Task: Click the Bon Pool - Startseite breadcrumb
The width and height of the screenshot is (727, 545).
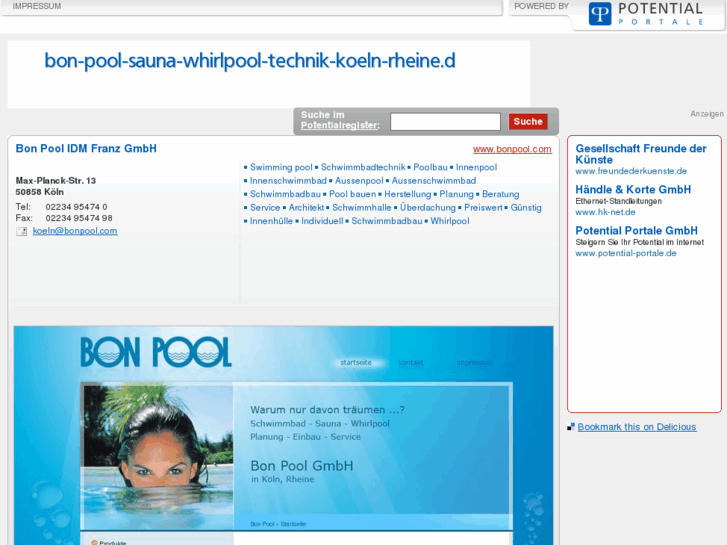Action: 278,524
